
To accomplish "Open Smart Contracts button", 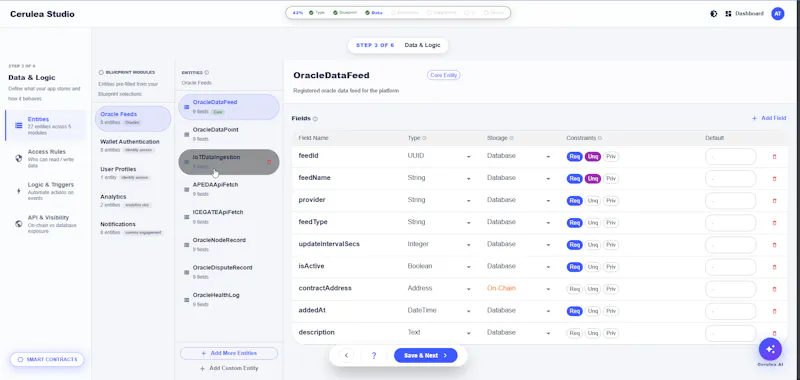I will (x=47, y=360).
